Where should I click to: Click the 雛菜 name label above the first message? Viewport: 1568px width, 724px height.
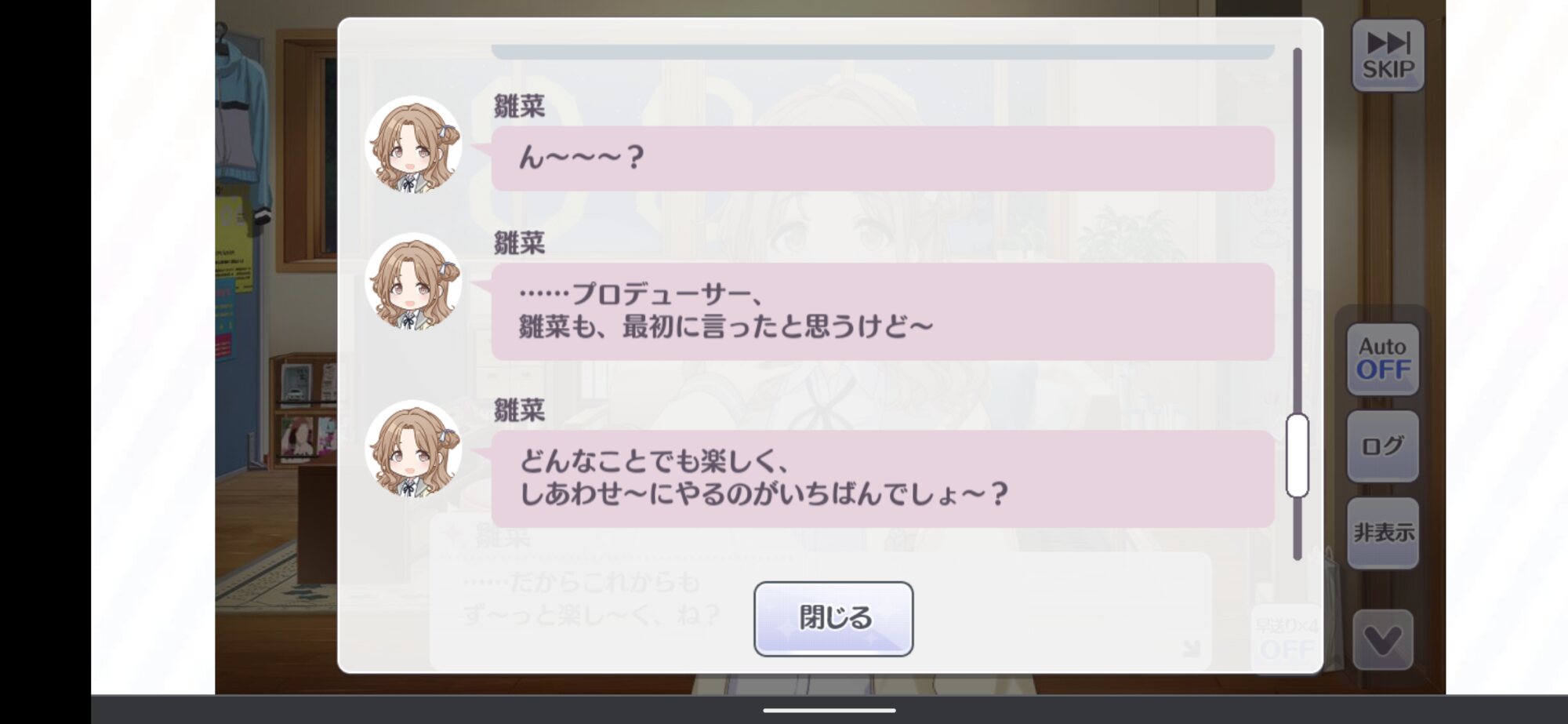pyautogui.click(x=519, y=106)
